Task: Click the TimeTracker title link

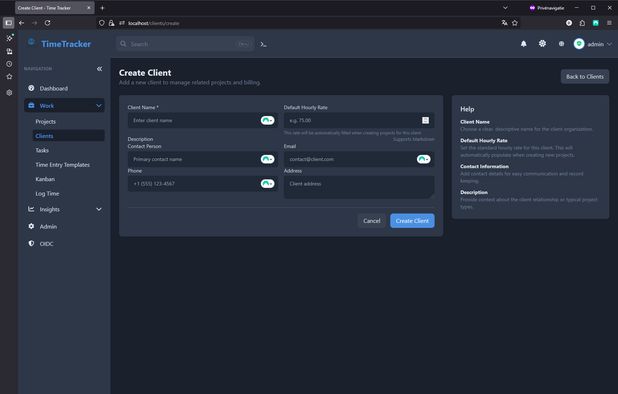Action: point(66,44)
